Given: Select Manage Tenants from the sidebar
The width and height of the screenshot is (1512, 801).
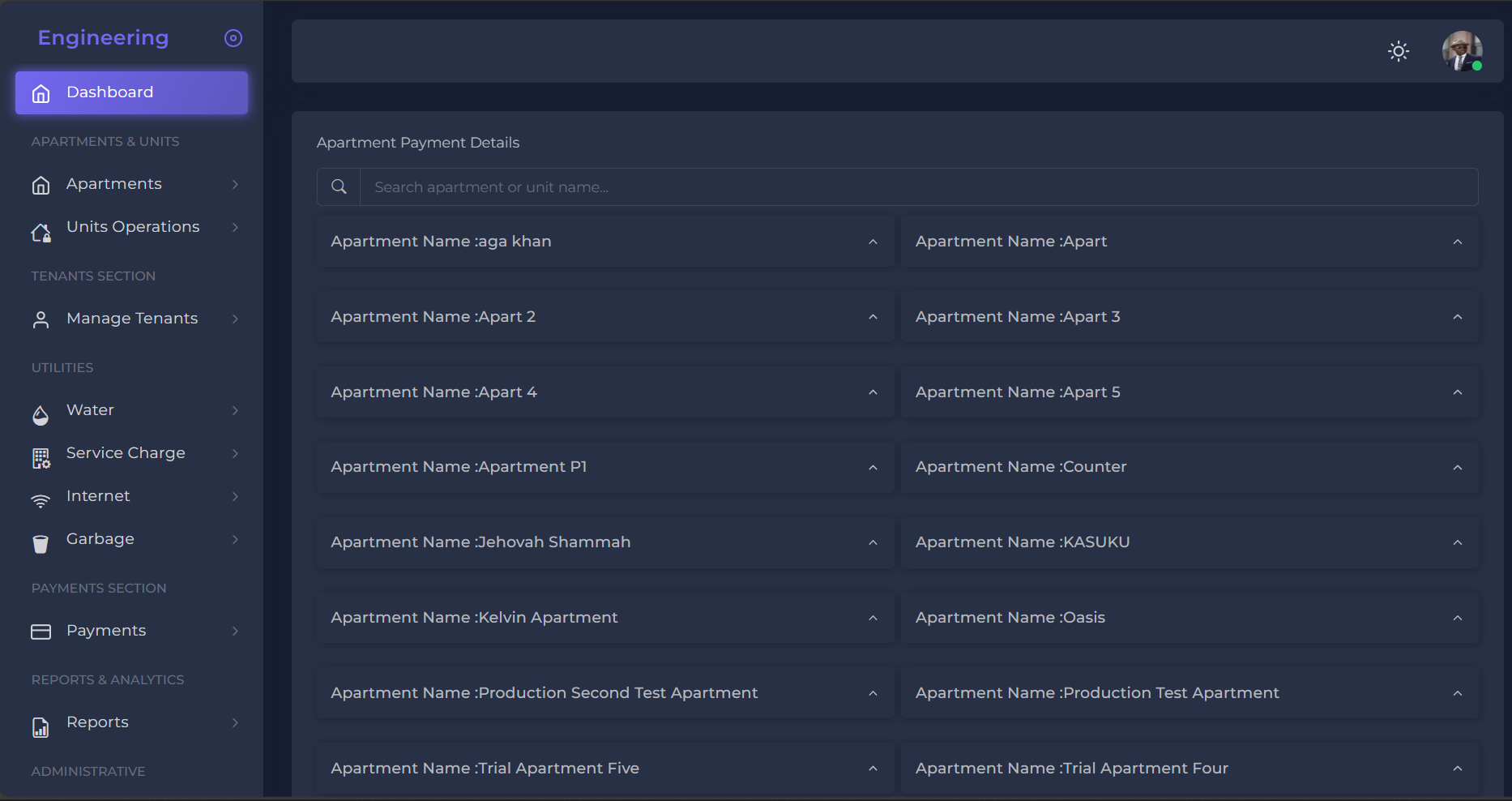Looking at the screenshot, I should click(132, 318).
